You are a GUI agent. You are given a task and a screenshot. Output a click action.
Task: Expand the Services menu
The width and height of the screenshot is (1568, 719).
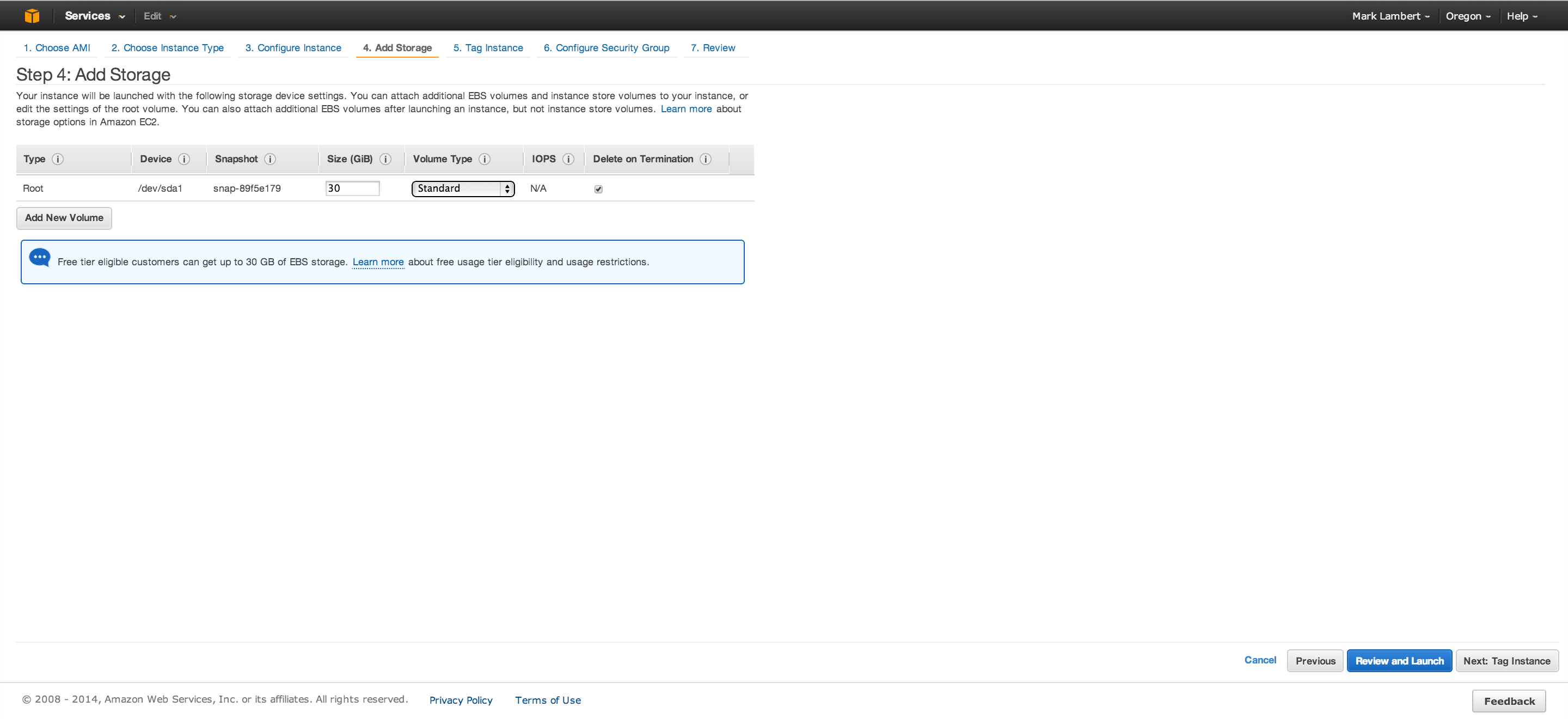[x=94, y=16]
